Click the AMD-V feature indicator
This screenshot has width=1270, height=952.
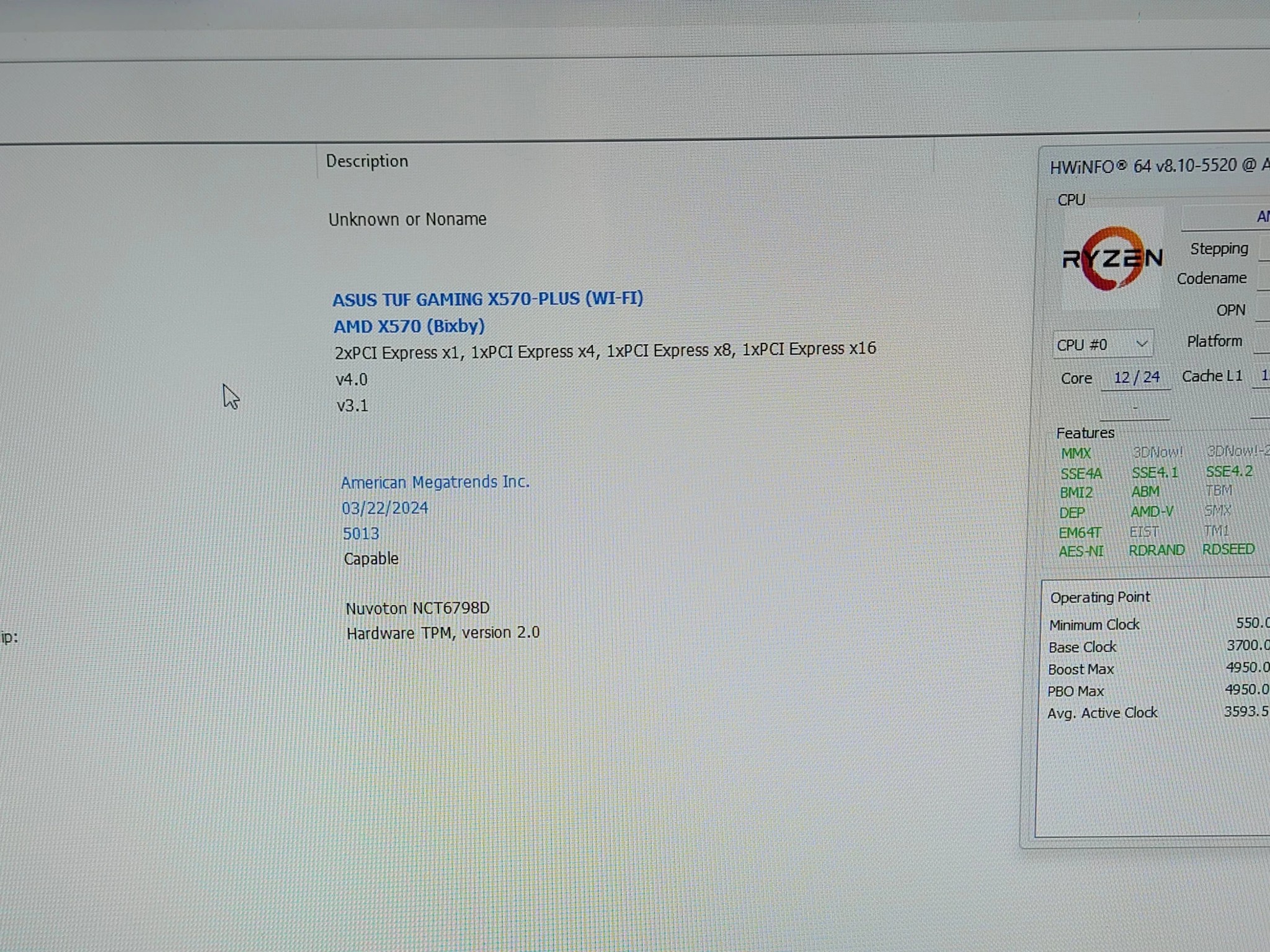(1152, 512)
